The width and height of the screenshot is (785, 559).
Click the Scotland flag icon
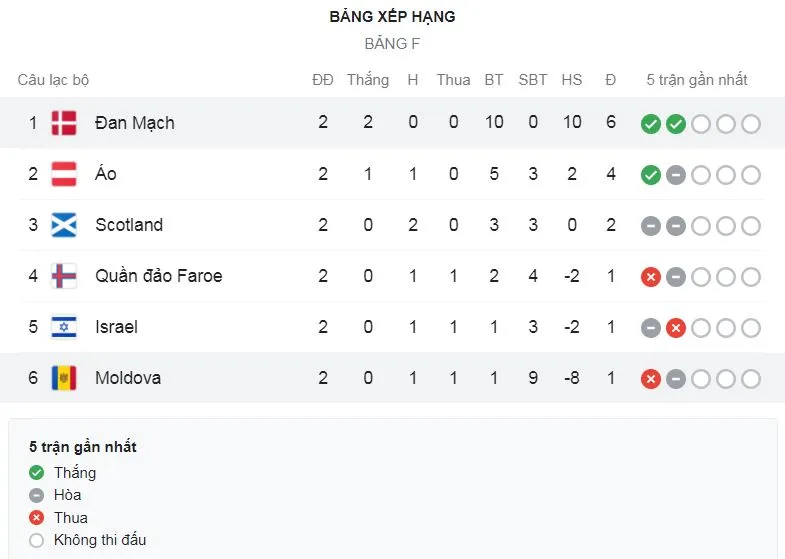[63, 225]
